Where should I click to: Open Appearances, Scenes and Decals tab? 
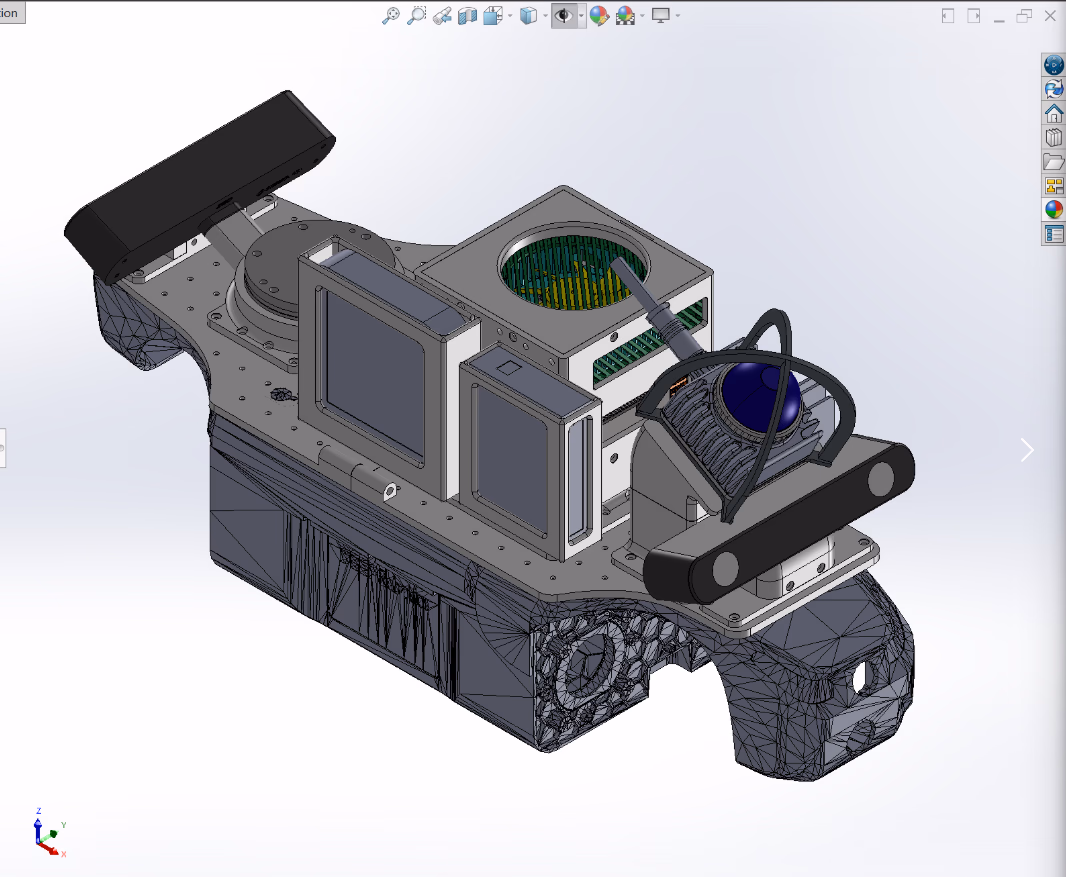1054,210
